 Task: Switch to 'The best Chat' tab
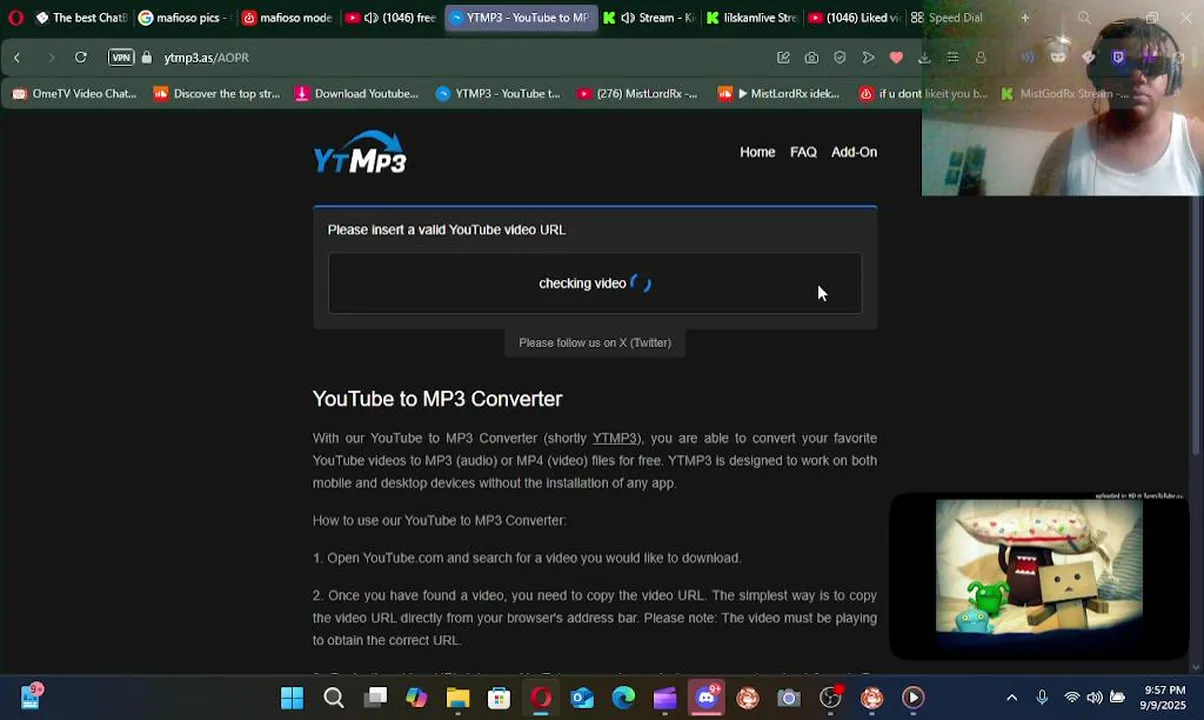[x=80, y=18]
